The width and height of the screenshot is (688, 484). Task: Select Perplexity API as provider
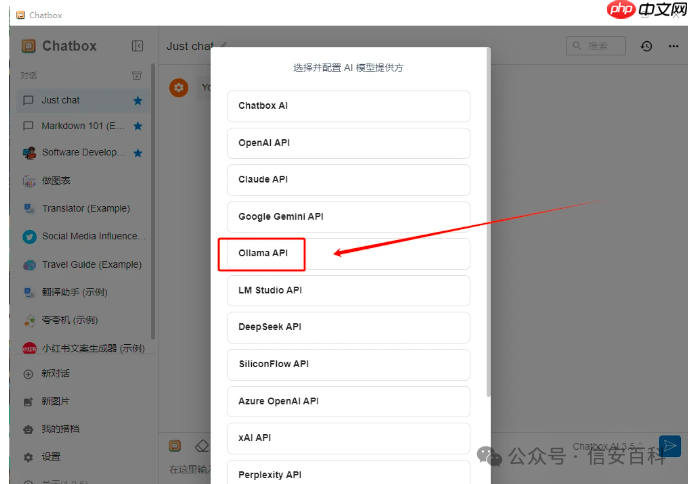(x=348, y=472)
